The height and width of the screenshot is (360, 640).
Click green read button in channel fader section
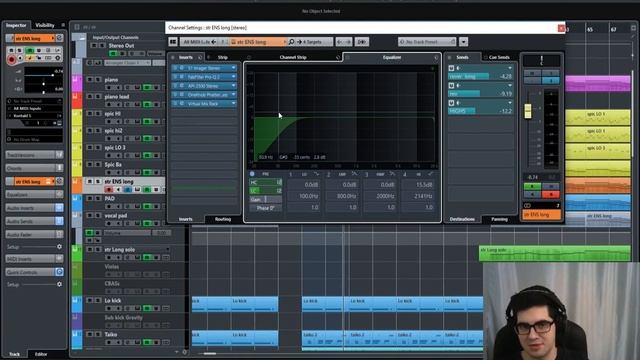pyautogui.click(x=532, y=187)
